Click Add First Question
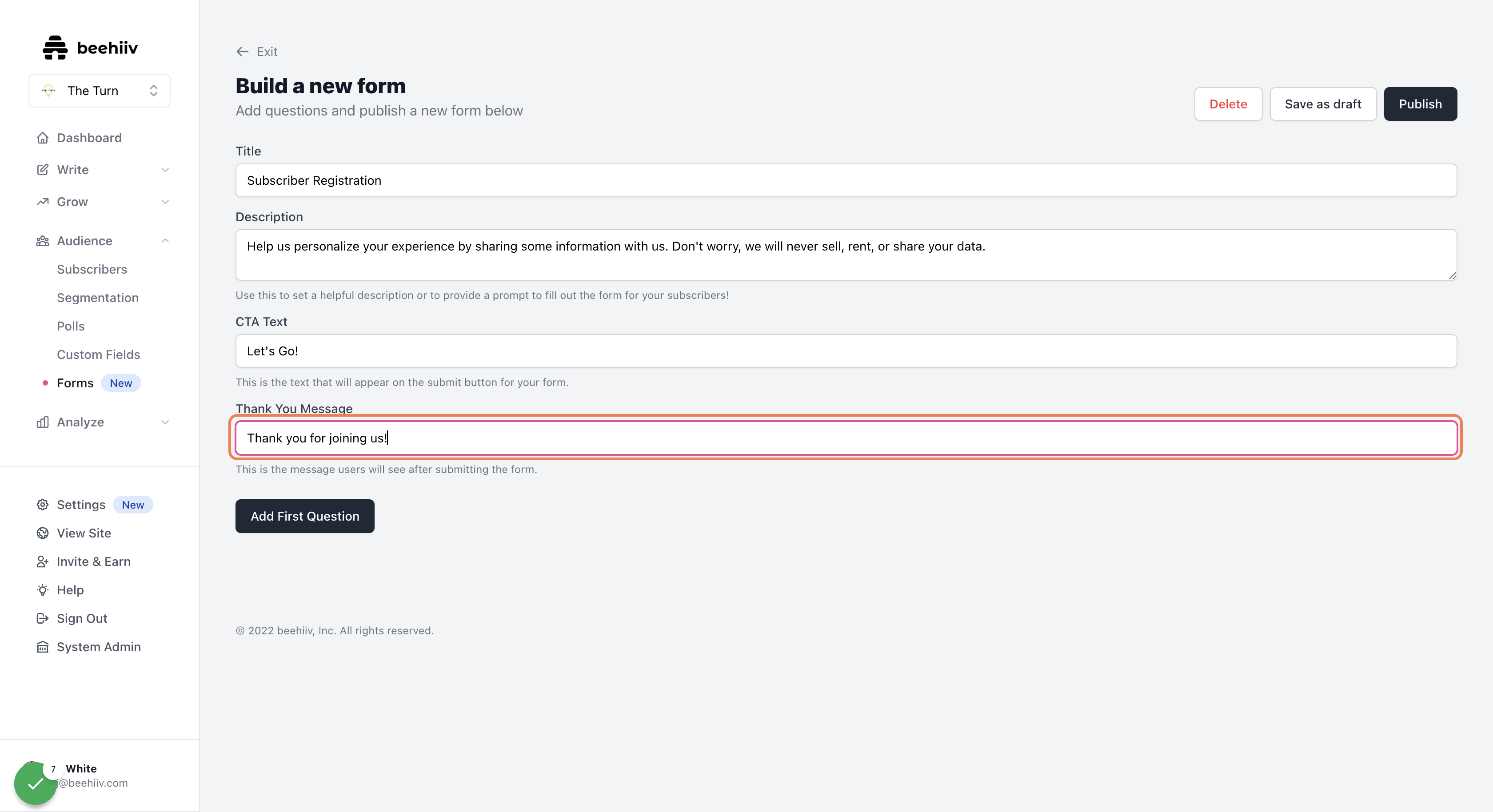 tap(305, 516)
